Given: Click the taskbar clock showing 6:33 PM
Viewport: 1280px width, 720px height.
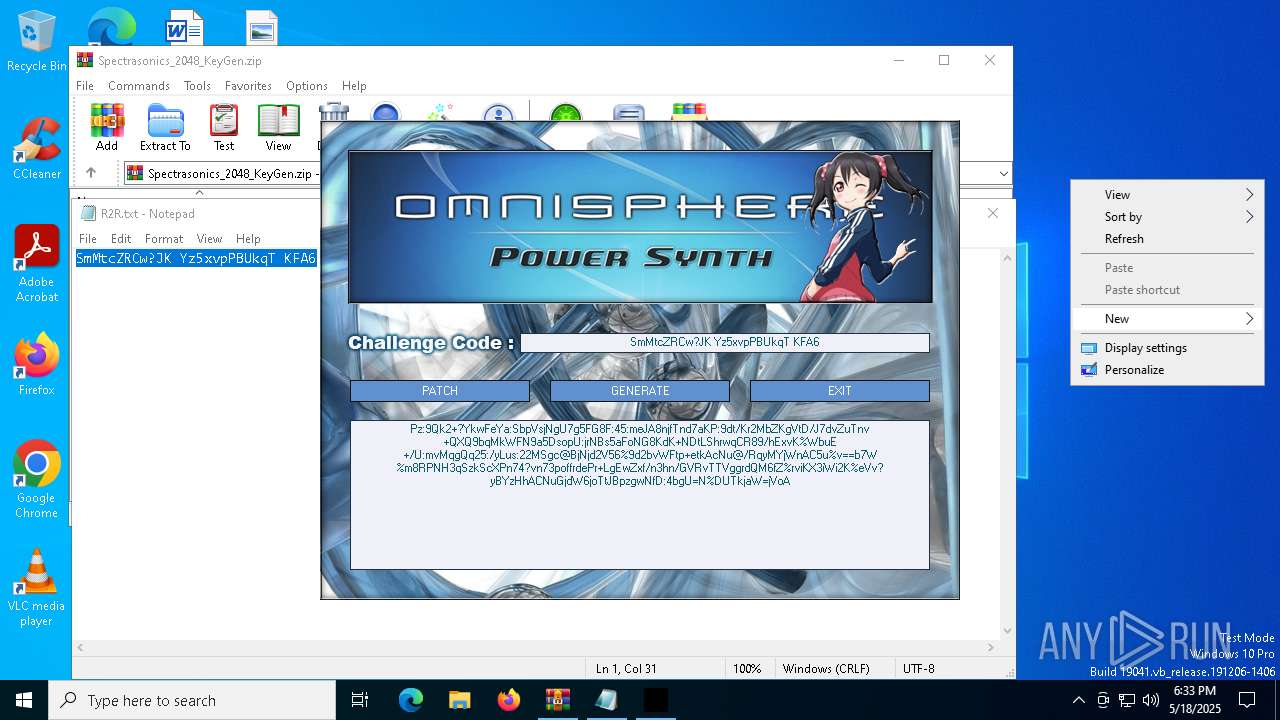Looking at the screenshot, I should coord(1196,700).
